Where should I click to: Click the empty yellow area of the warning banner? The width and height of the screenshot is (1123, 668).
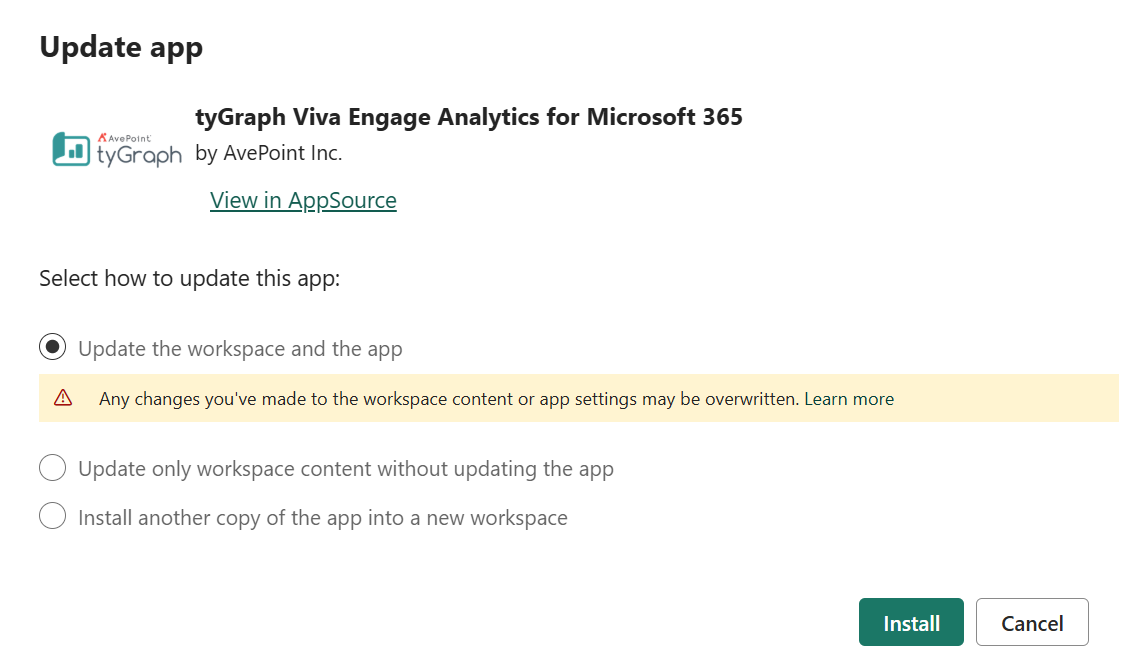tap(1003, 398)
